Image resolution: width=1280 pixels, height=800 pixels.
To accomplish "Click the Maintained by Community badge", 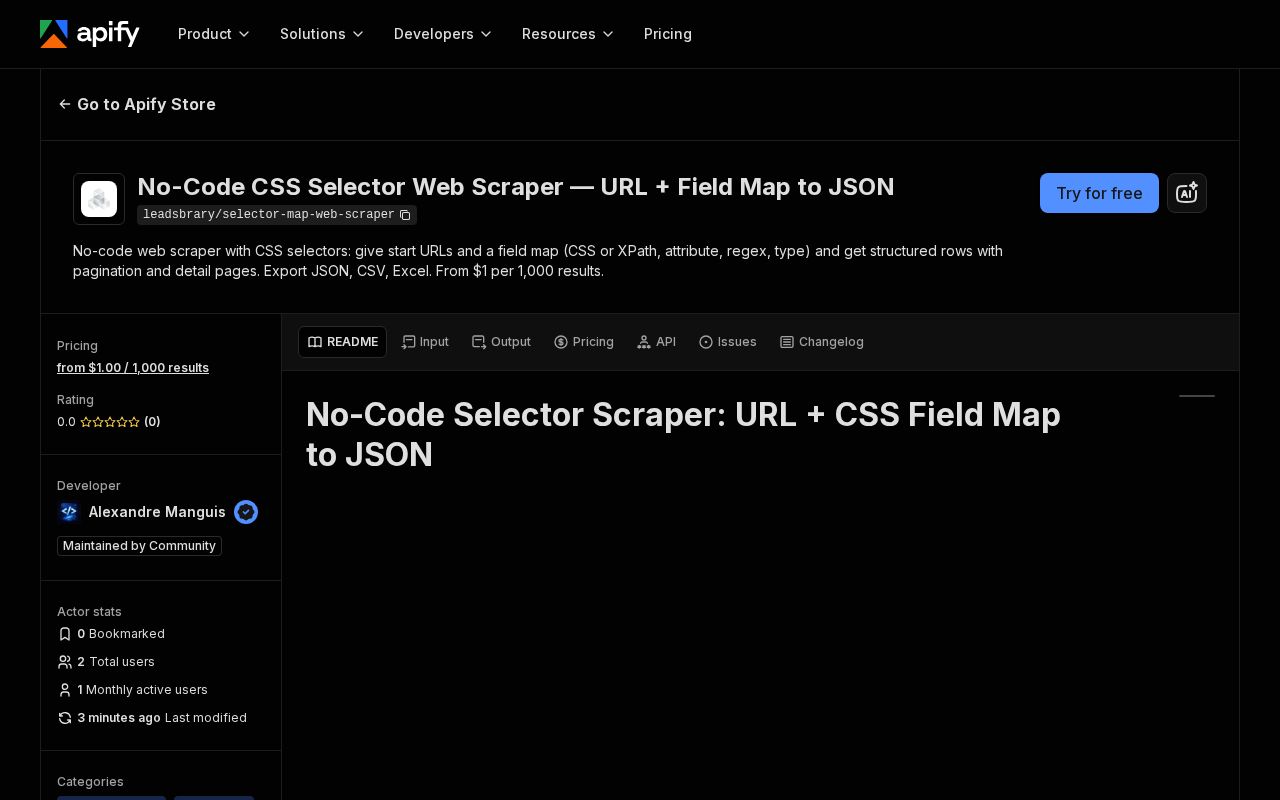I will pos(139,546).
